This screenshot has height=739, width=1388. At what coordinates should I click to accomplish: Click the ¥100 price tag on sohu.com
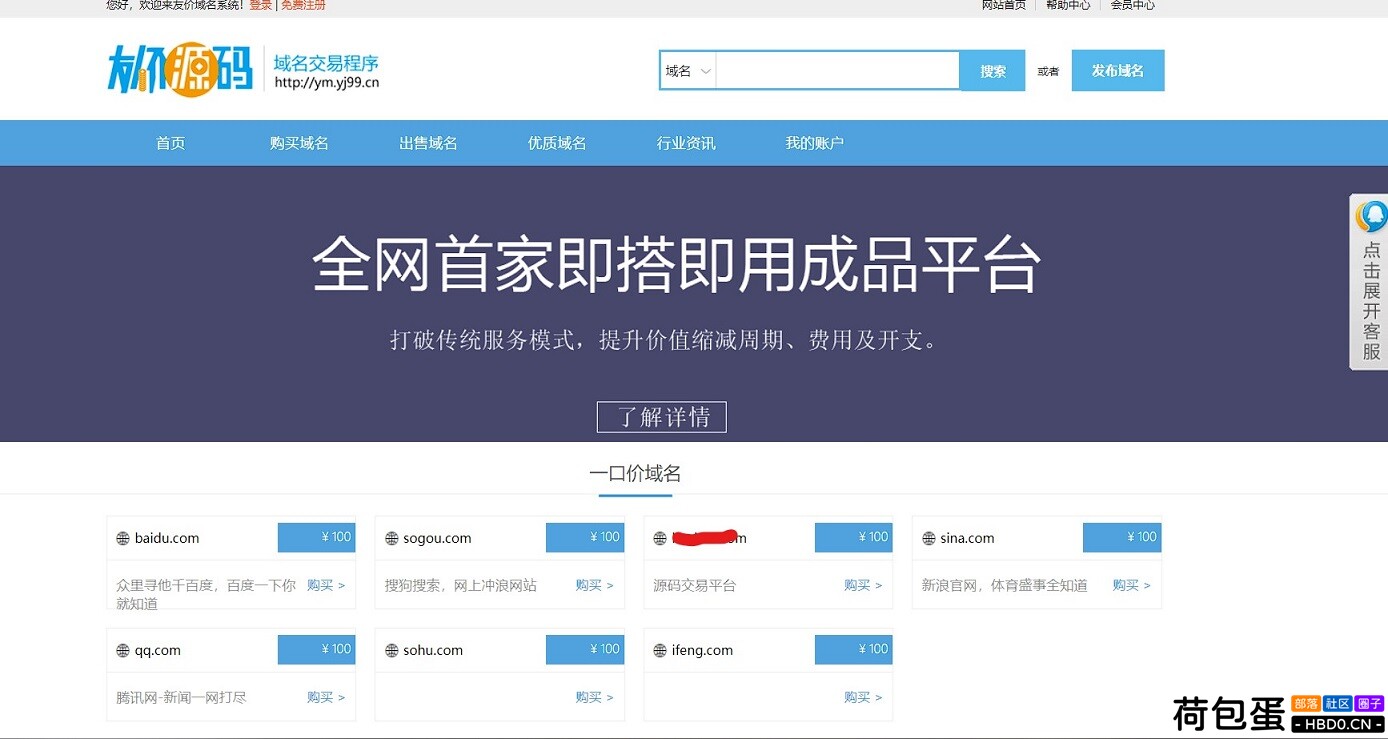[585, 649]
